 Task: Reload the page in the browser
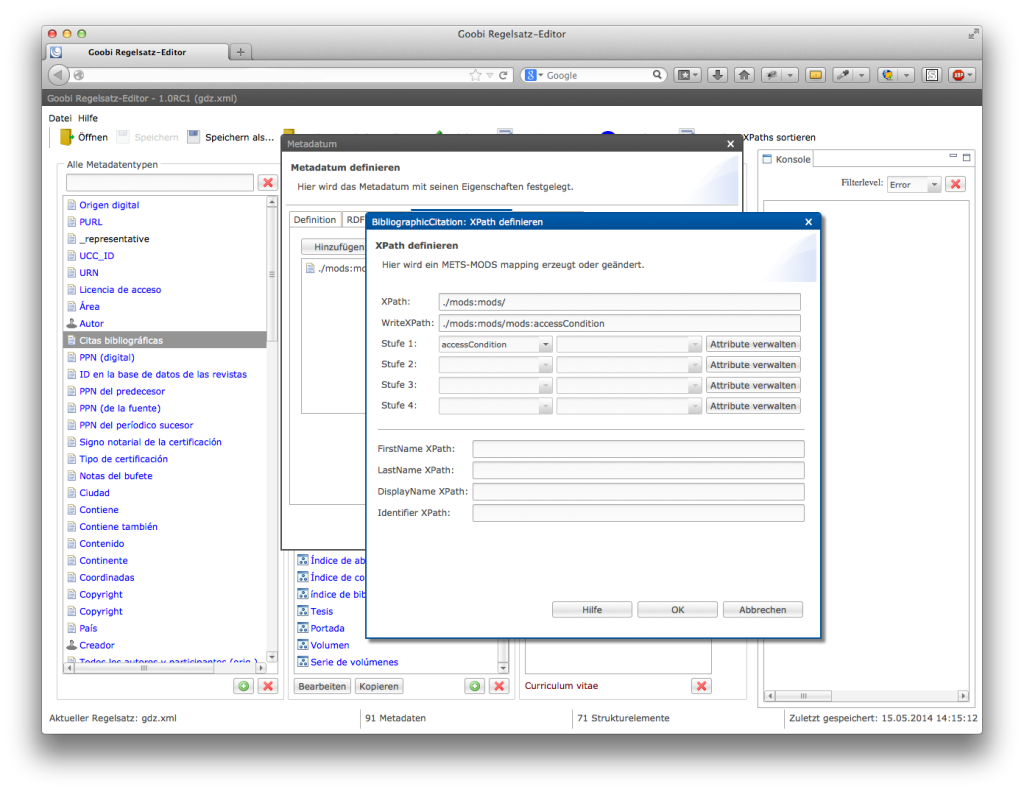[503, 75]
